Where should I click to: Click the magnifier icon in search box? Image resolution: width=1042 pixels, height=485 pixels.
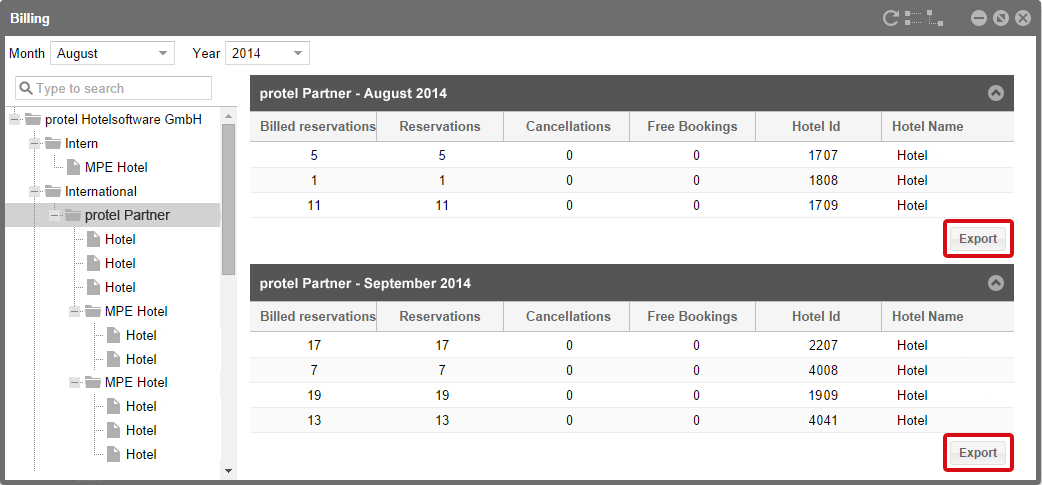tap(25, 88)
